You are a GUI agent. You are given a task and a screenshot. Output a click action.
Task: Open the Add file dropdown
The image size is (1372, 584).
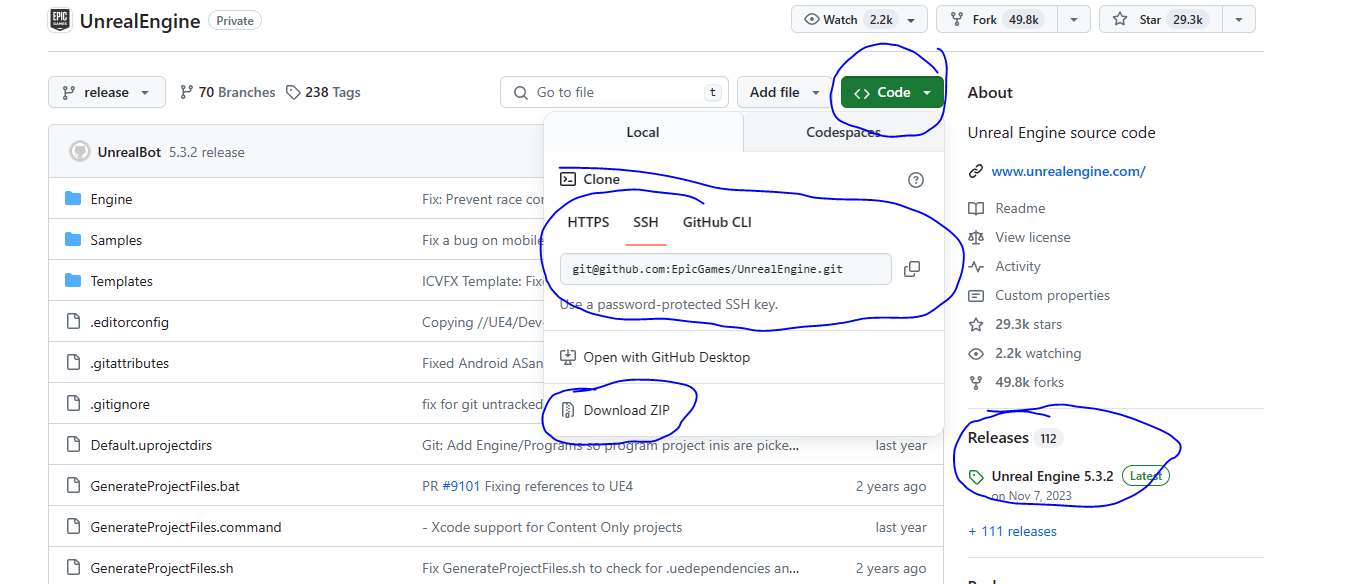point(785,92)
